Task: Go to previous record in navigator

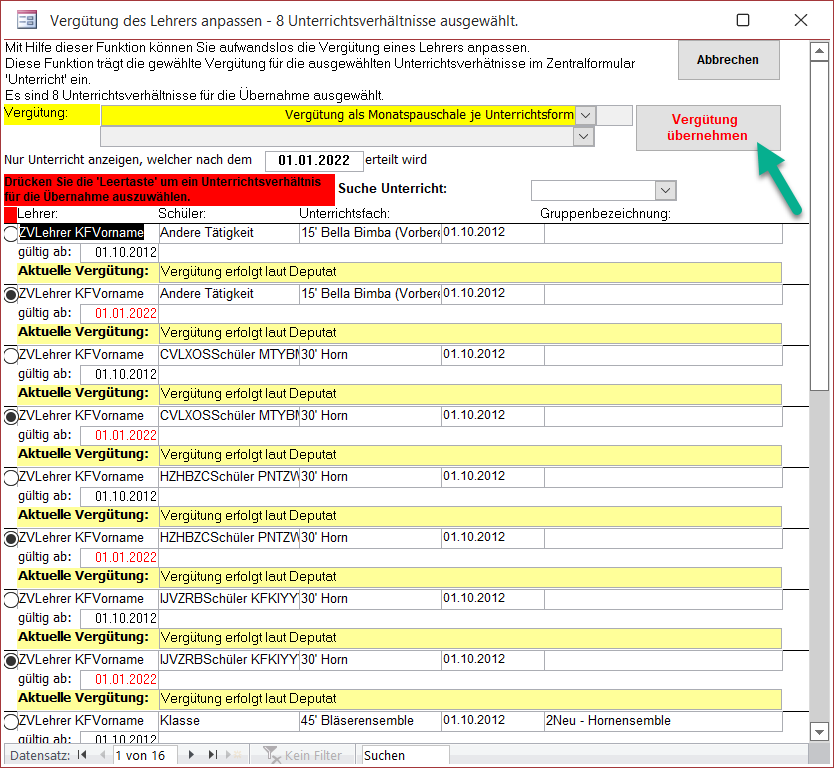Action: [101, 756]
